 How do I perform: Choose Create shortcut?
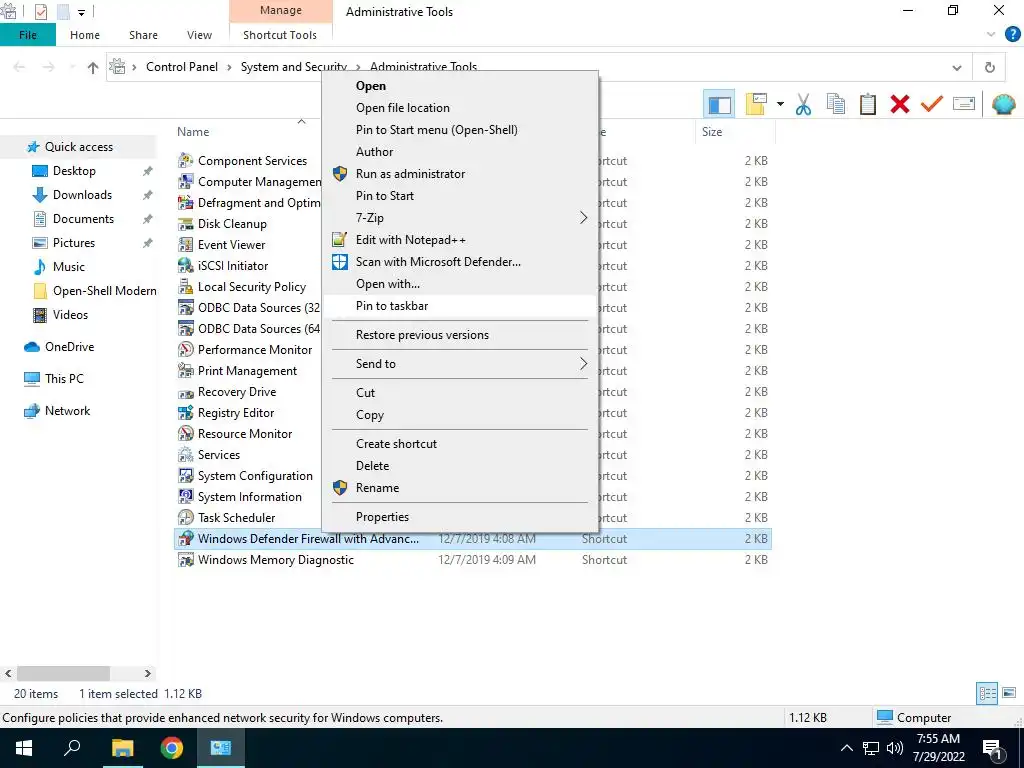(460, 444)
